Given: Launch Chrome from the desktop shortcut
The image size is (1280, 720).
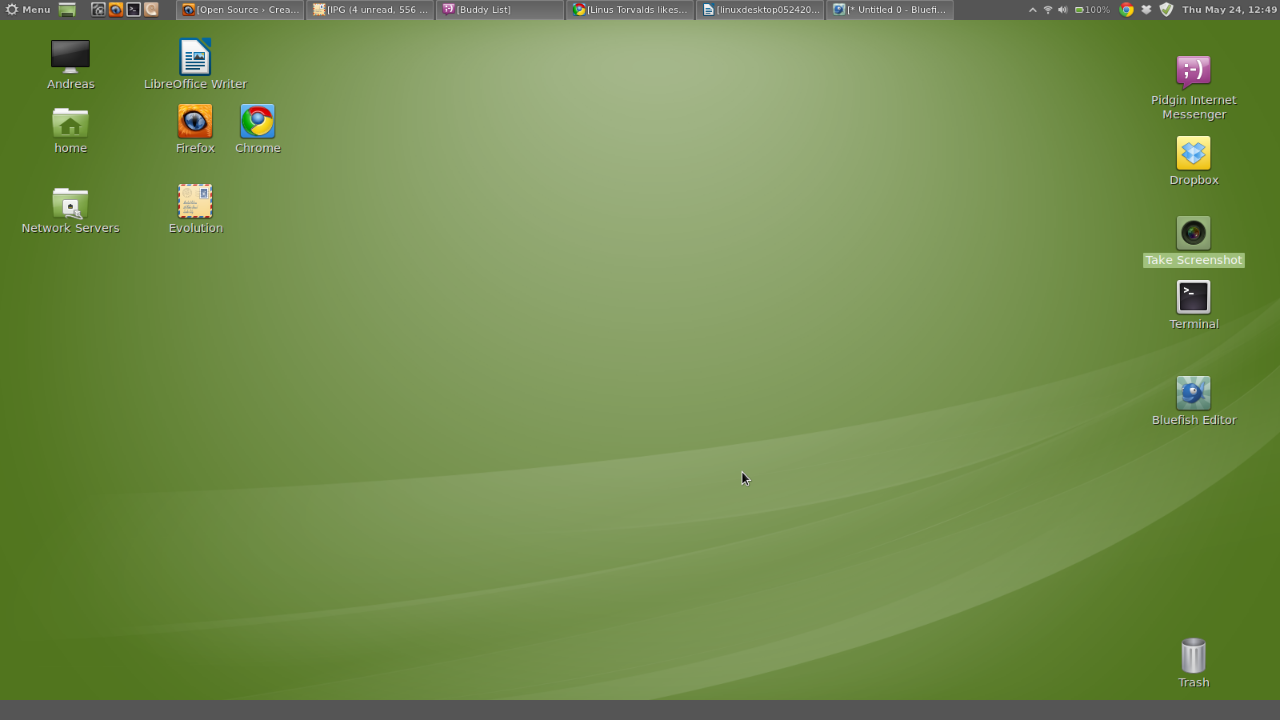Looking at the screenshot, I should (x=257, y=122).
